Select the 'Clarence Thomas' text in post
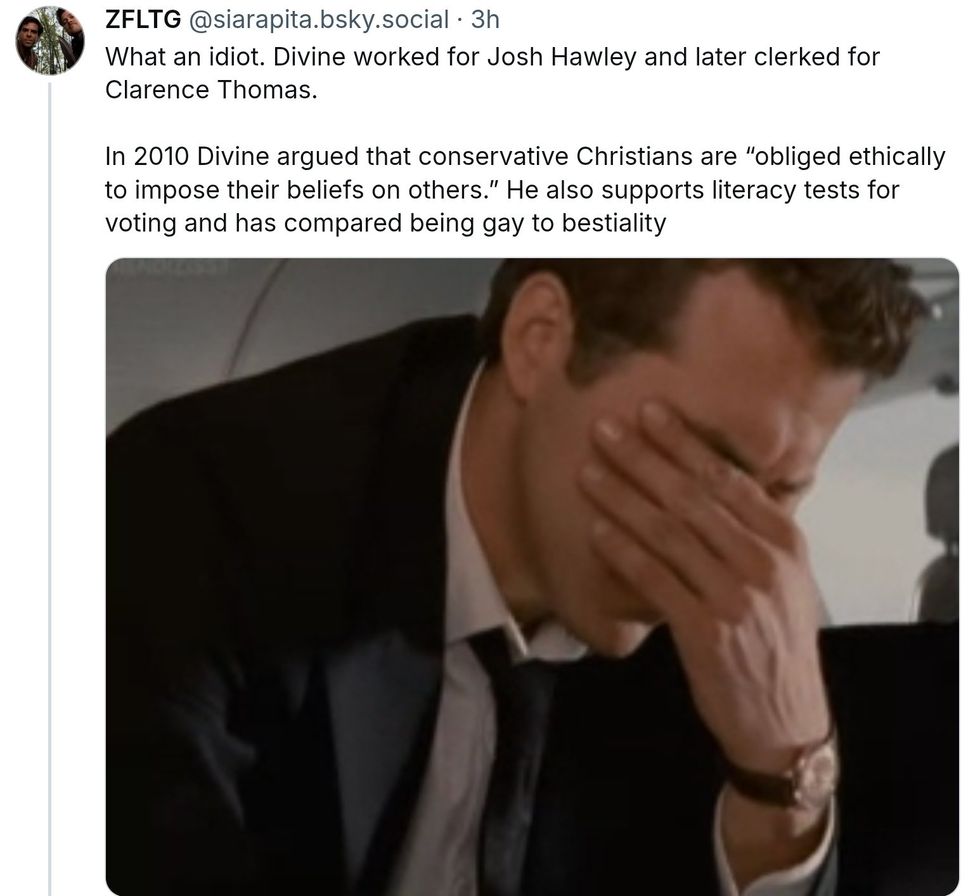 [x=209, y=90]
